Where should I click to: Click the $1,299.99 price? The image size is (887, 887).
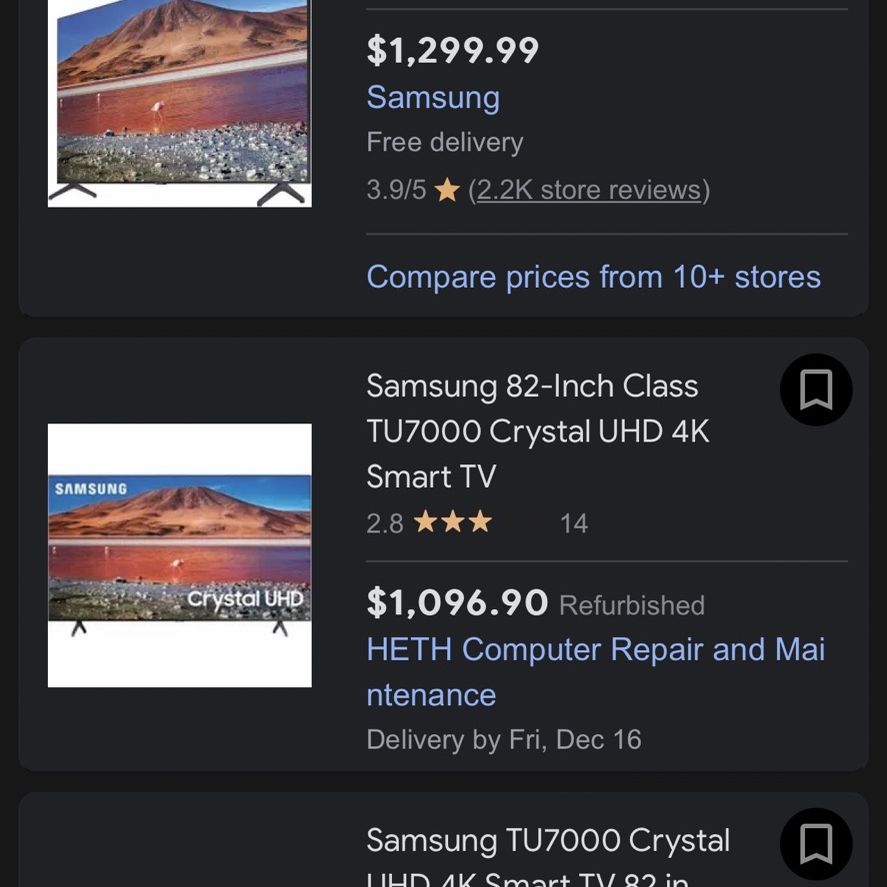(453, 50)
